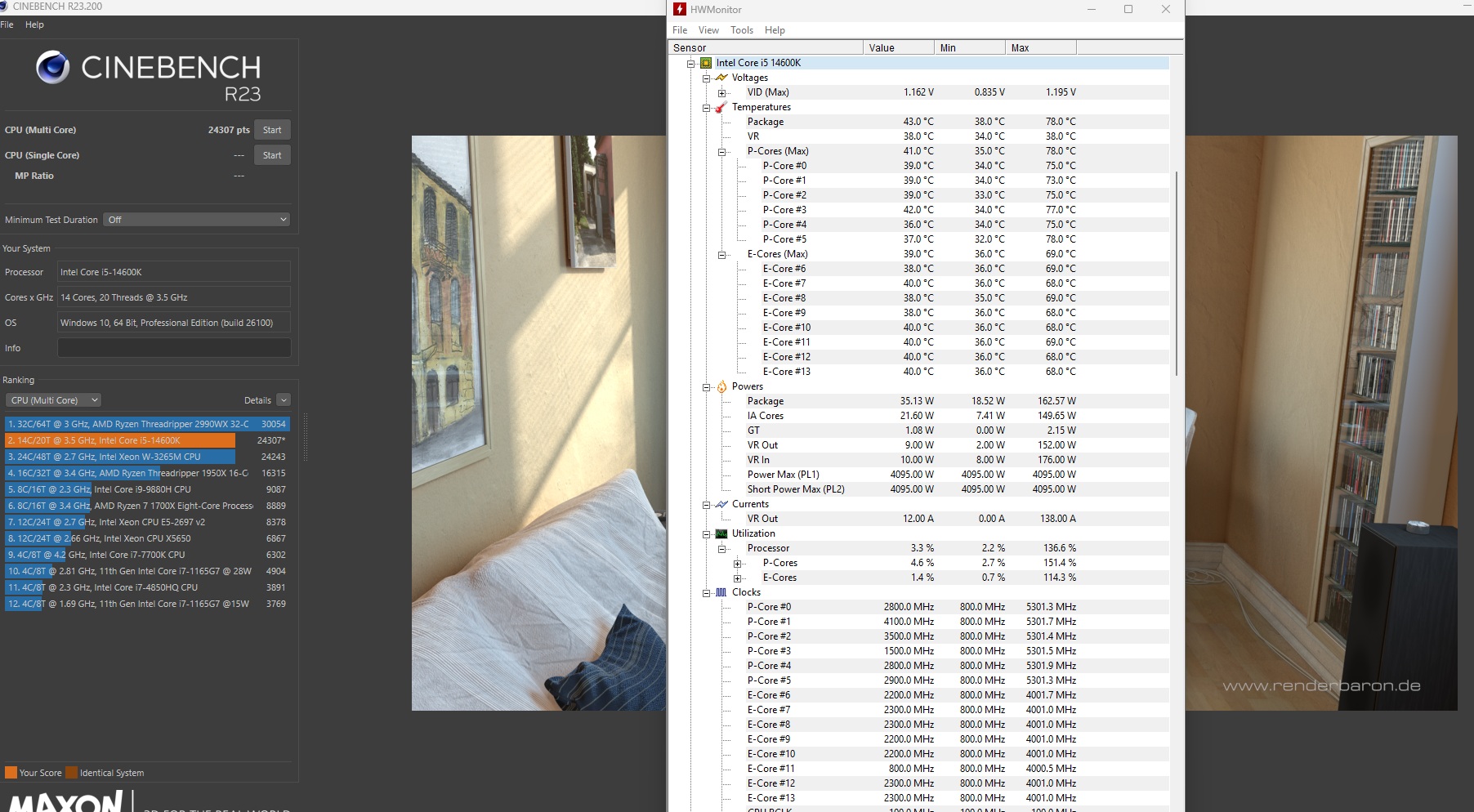Click the Processor field showing Intel Core i5-14600K
The width and height of the screenshot is (1474, 812).
(174, 272)
